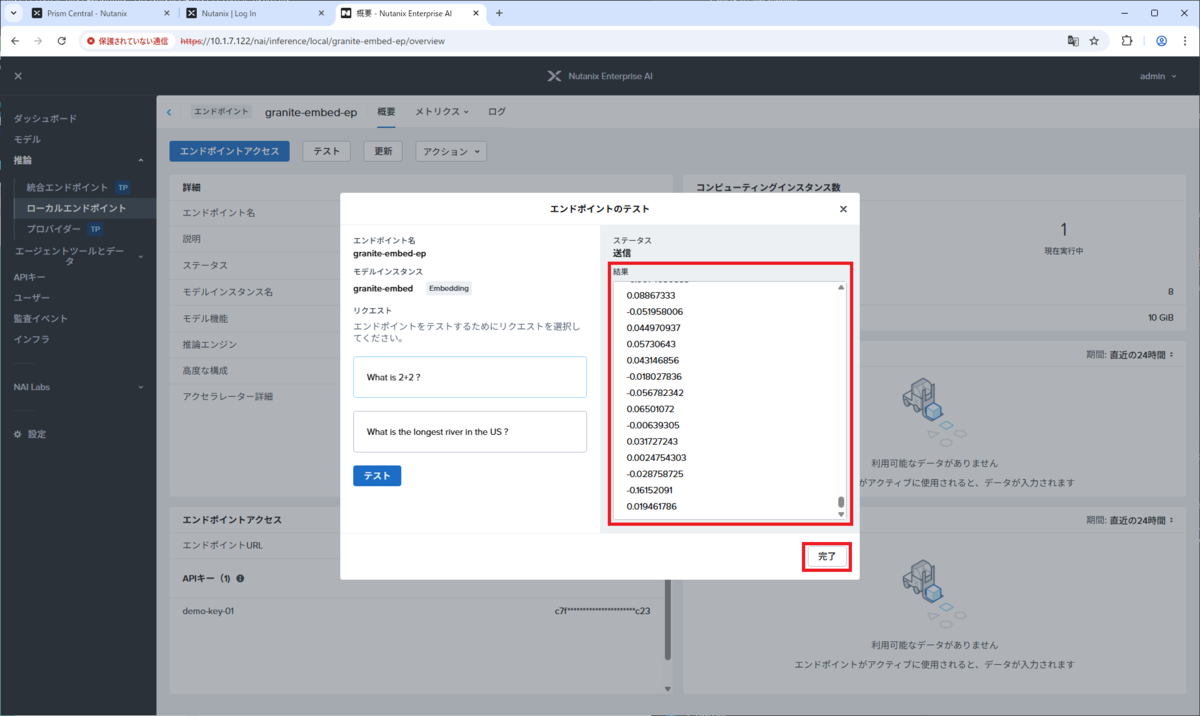Open 監査イベント in the sidebar
Screen dimensions: 1200x716
pos(40,319)
